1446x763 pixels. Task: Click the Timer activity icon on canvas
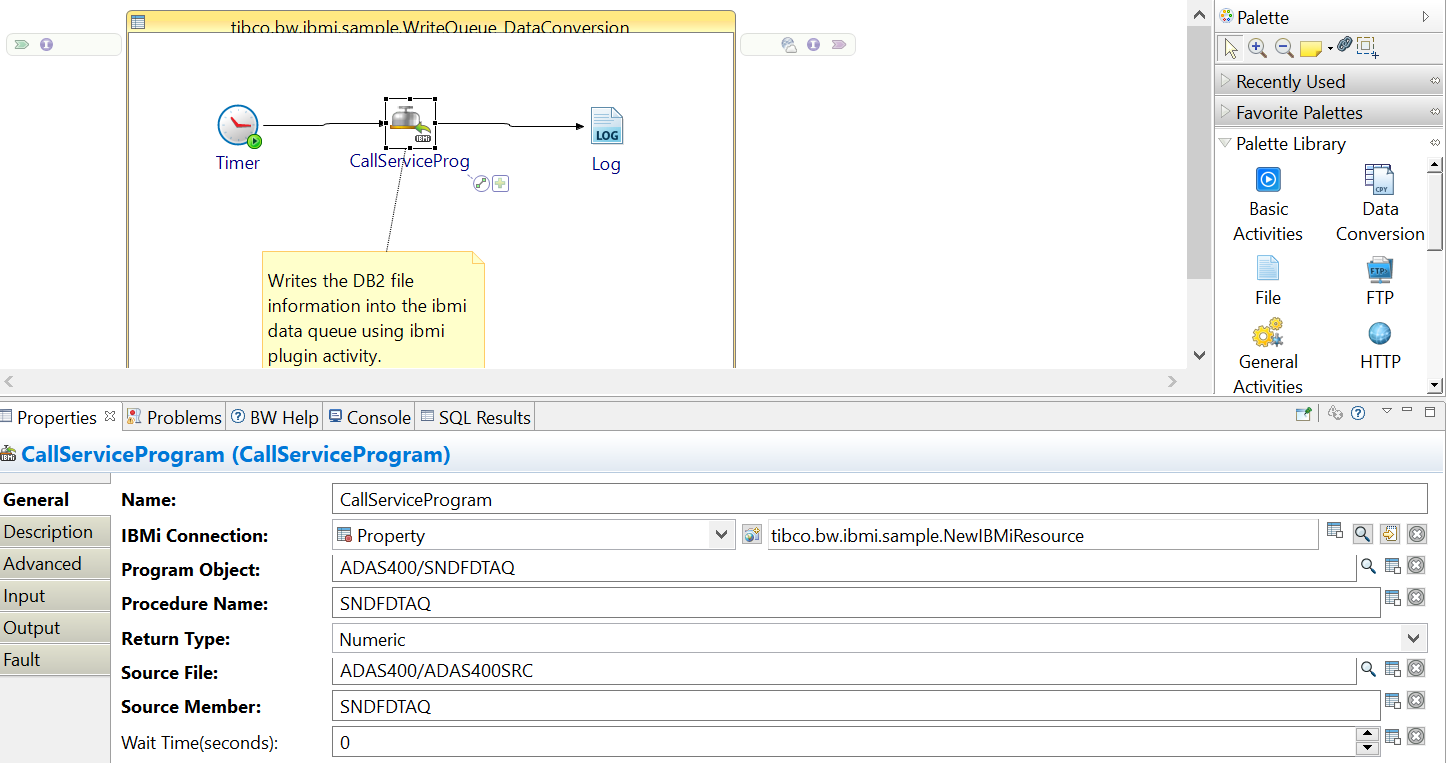pyautogui.click(x=238, y=126)
